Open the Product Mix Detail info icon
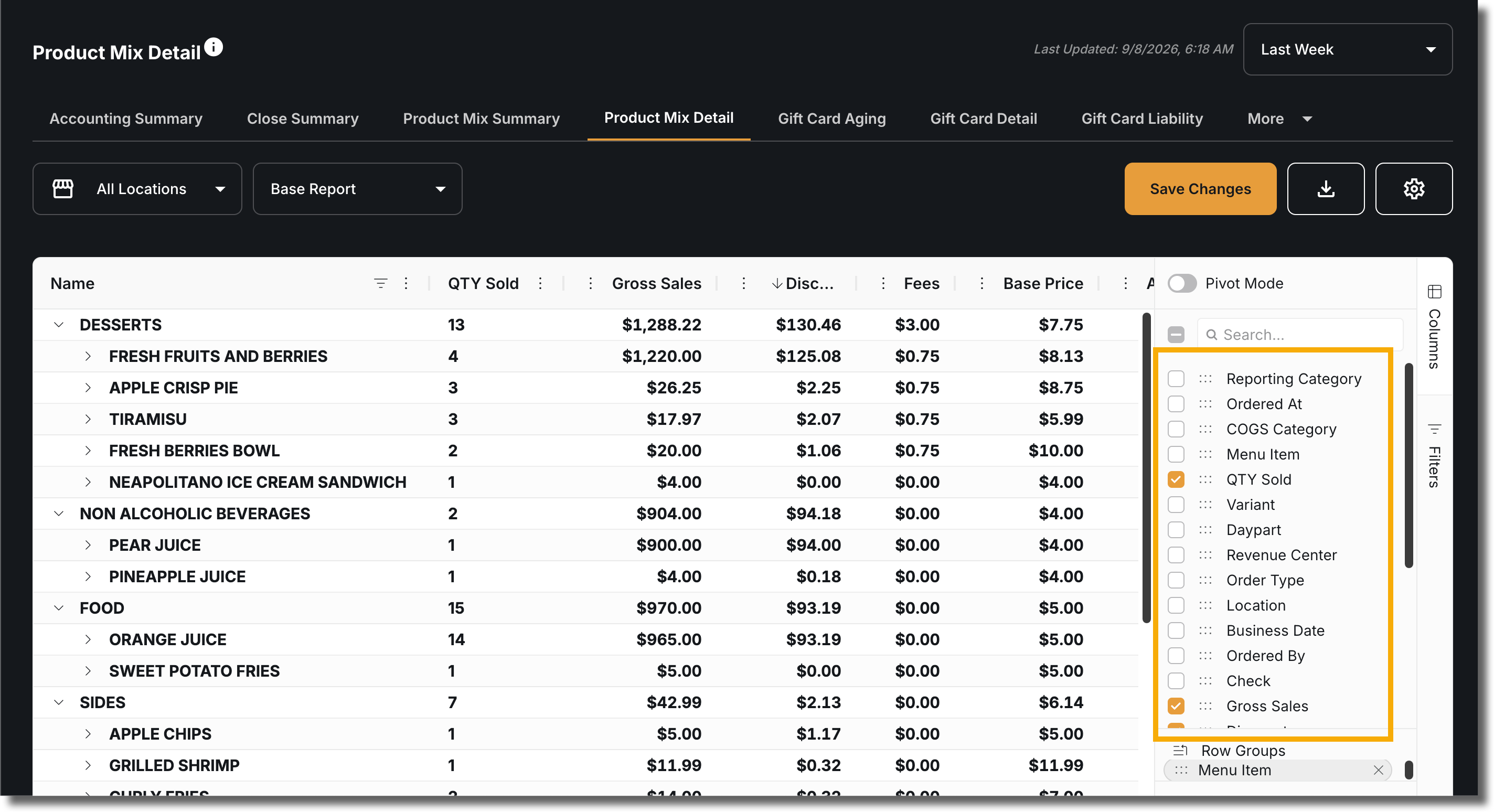The image size is (1494, 812). pos(214,47)
